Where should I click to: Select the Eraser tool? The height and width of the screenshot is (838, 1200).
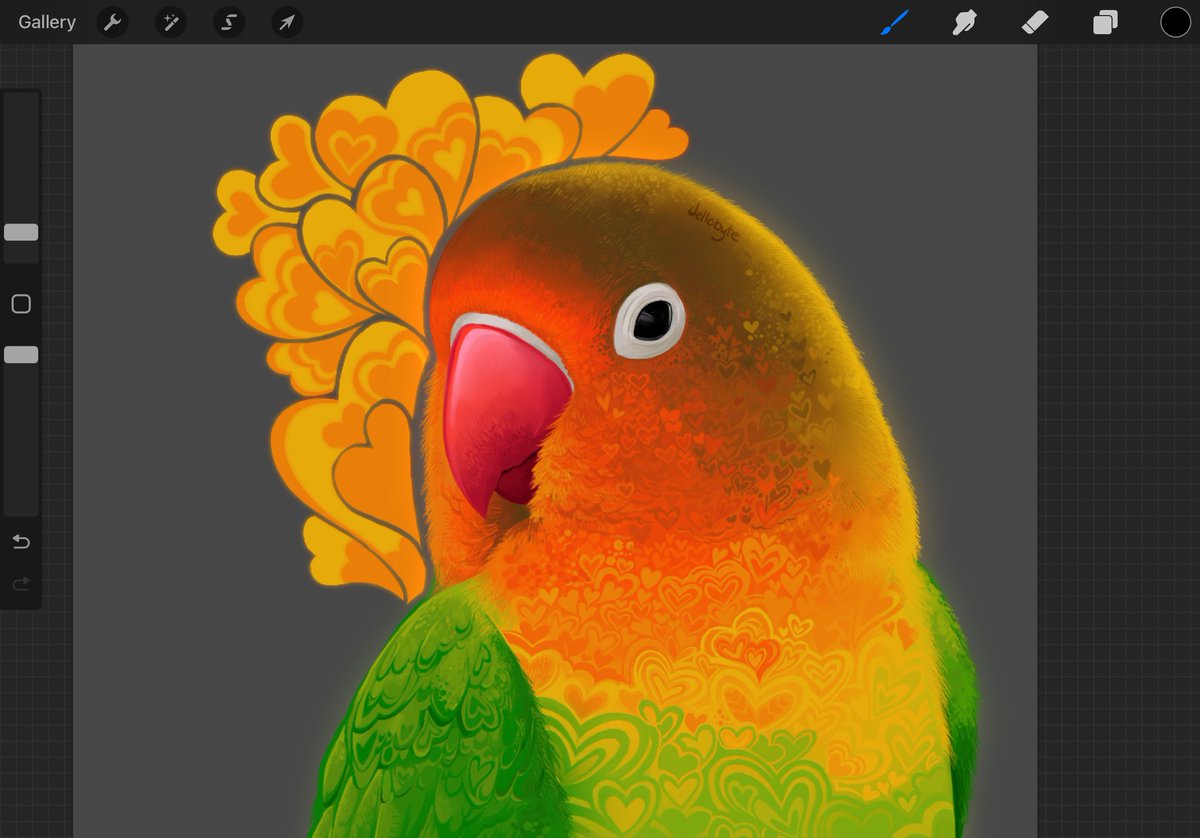tap(1035, 22)
